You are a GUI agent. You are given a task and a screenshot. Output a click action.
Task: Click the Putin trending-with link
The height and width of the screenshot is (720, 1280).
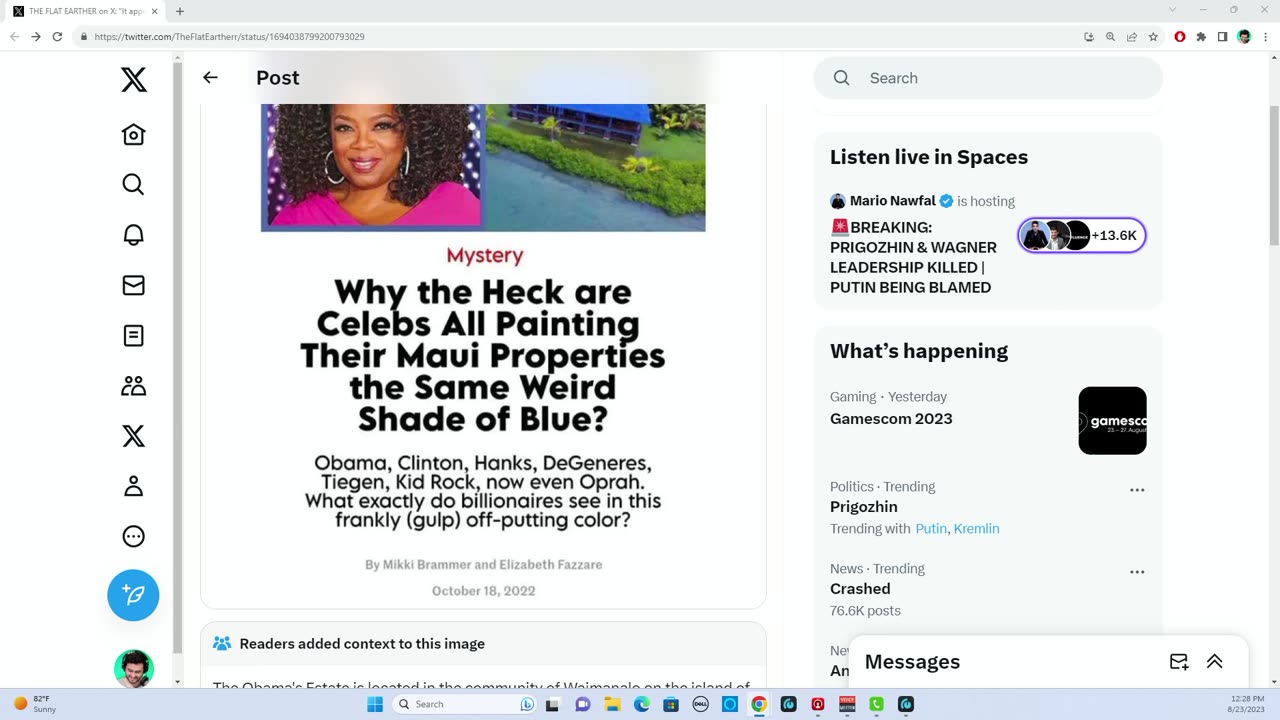click(930, 529)
